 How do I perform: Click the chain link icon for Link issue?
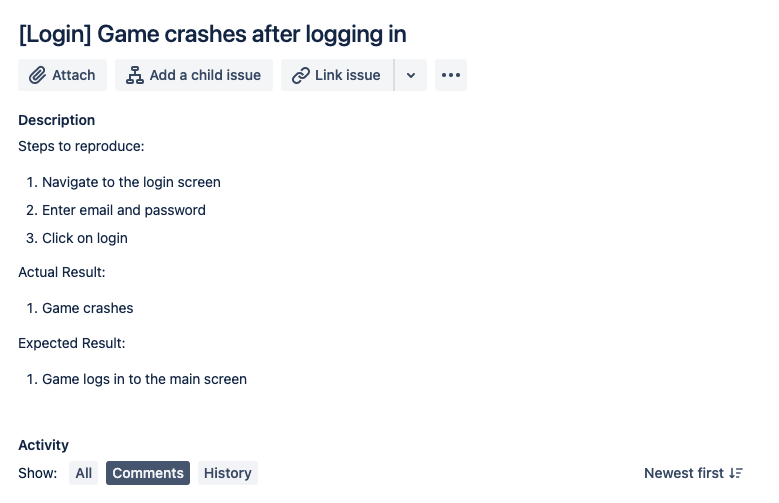click(x=300, y=75)
